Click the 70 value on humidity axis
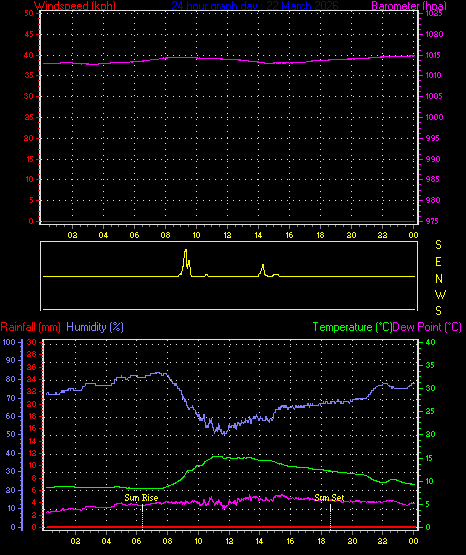 (11, 398)
